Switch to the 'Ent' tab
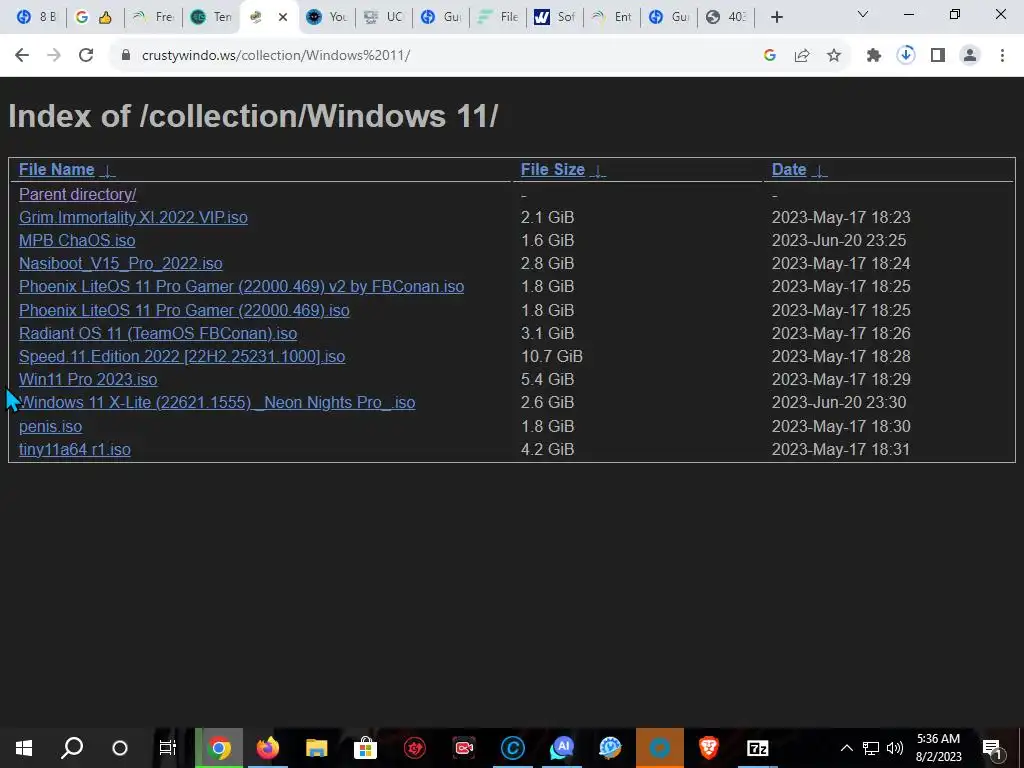 point(612,17)
